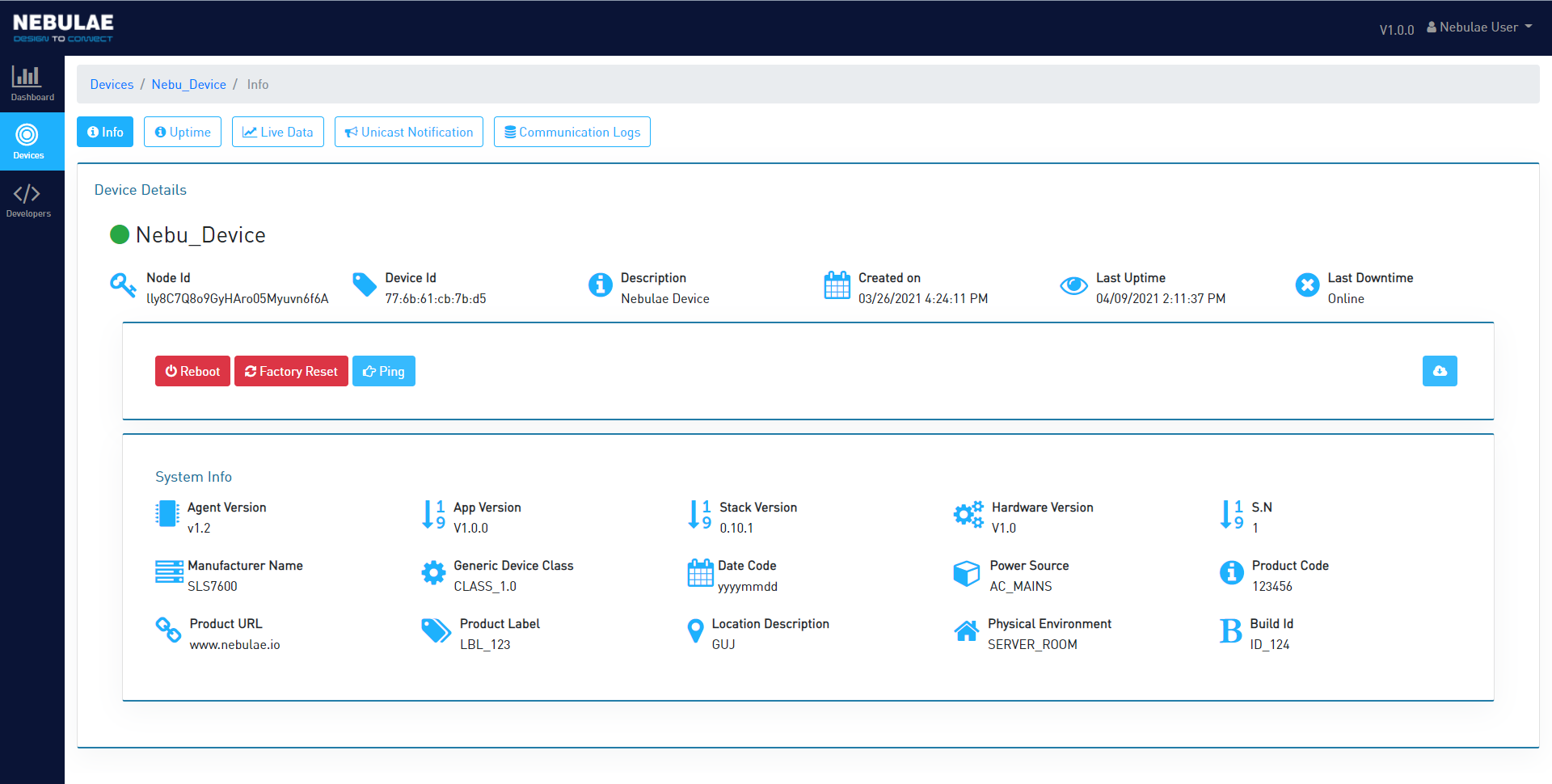Click the Manufacturer Name server icon
The image size is (1552, 784).
169,571
